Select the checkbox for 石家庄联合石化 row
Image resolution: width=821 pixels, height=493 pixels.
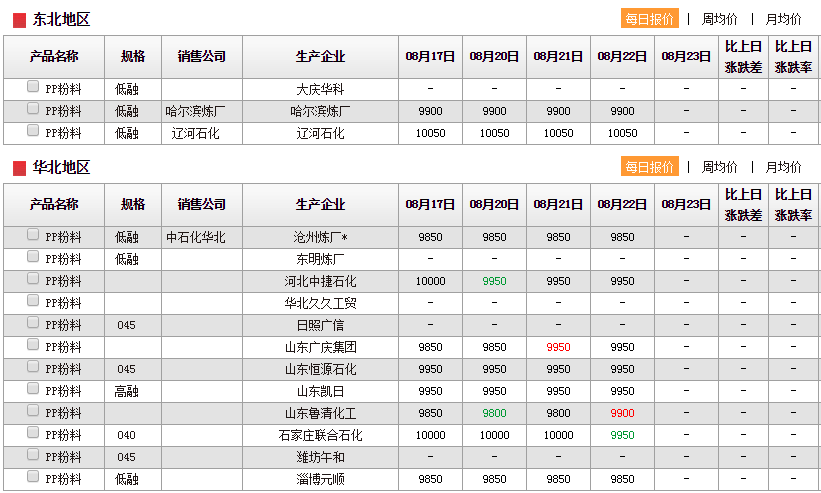pyautogui.click(x=33, y=432)
